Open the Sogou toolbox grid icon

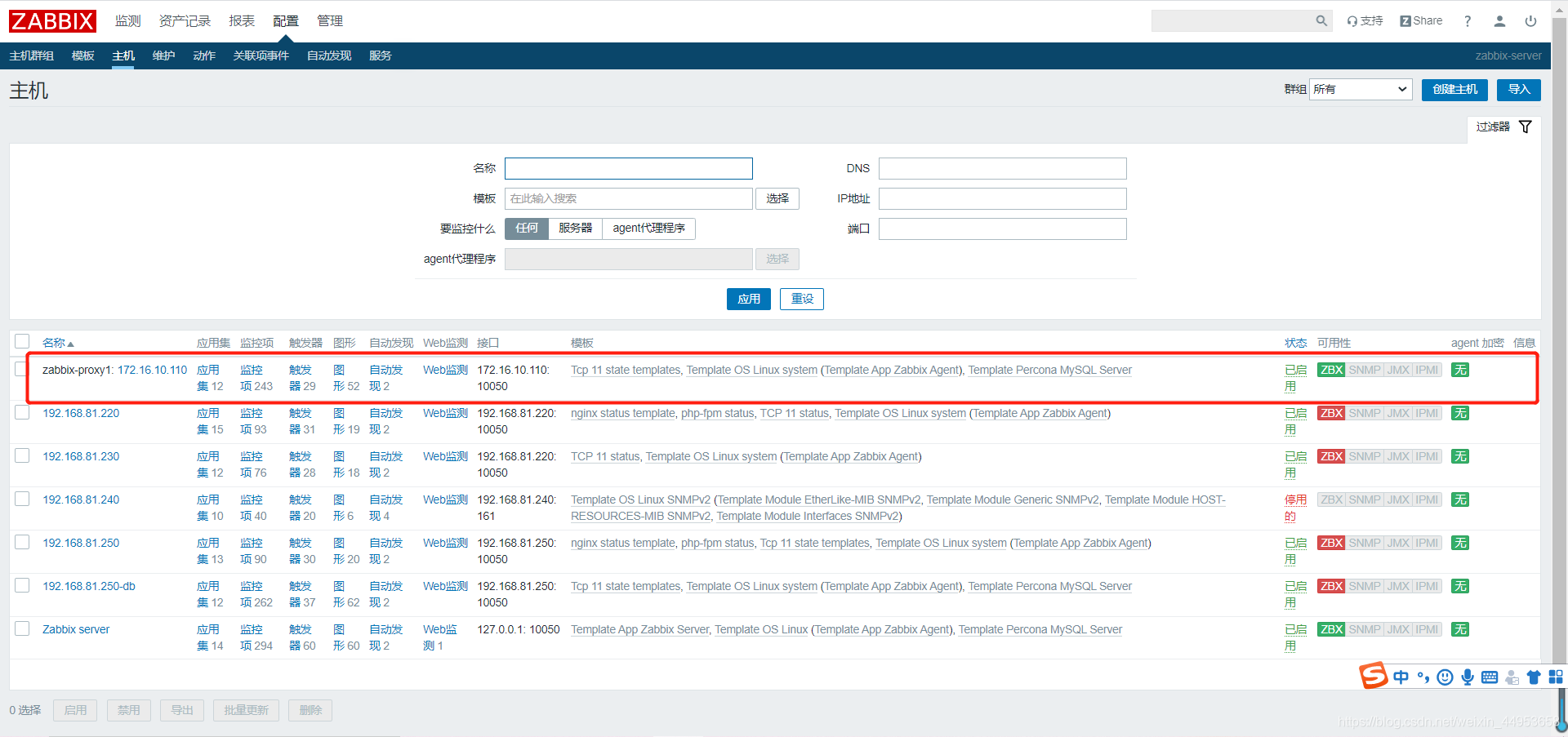click(1556, 677)
